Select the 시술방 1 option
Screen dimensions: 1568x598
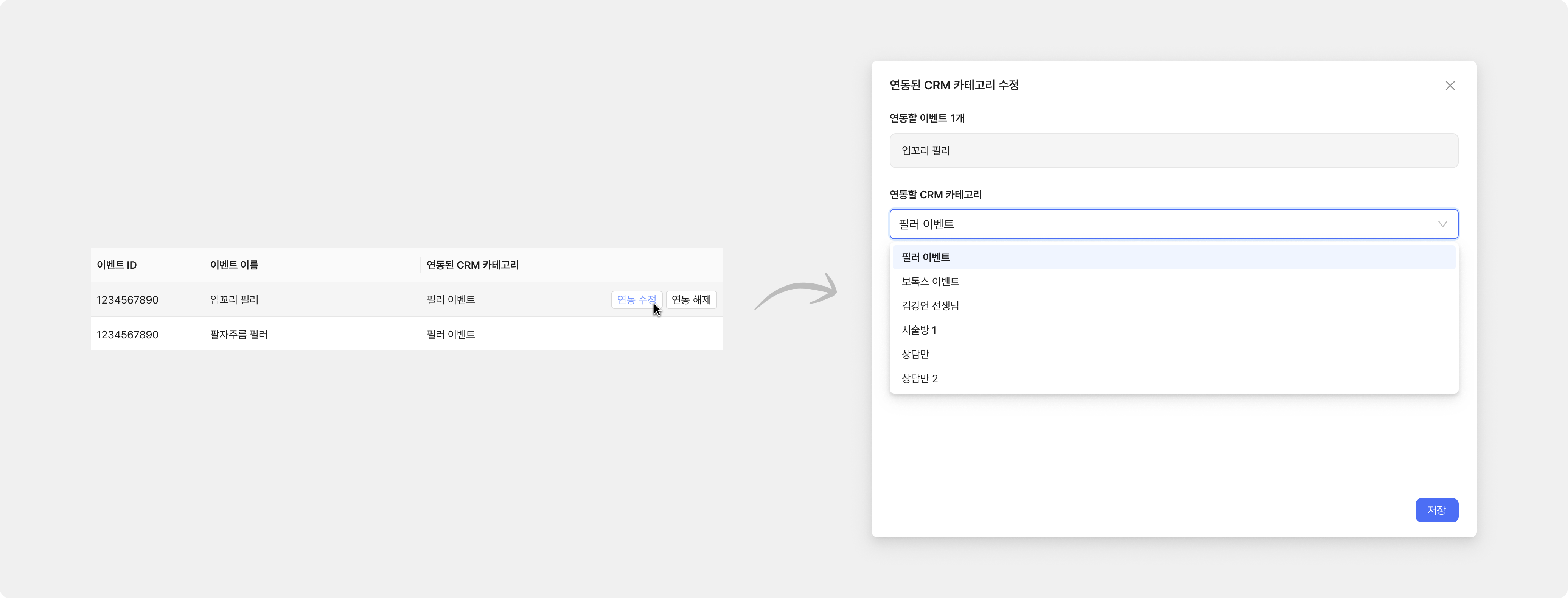tap(918, 330)
